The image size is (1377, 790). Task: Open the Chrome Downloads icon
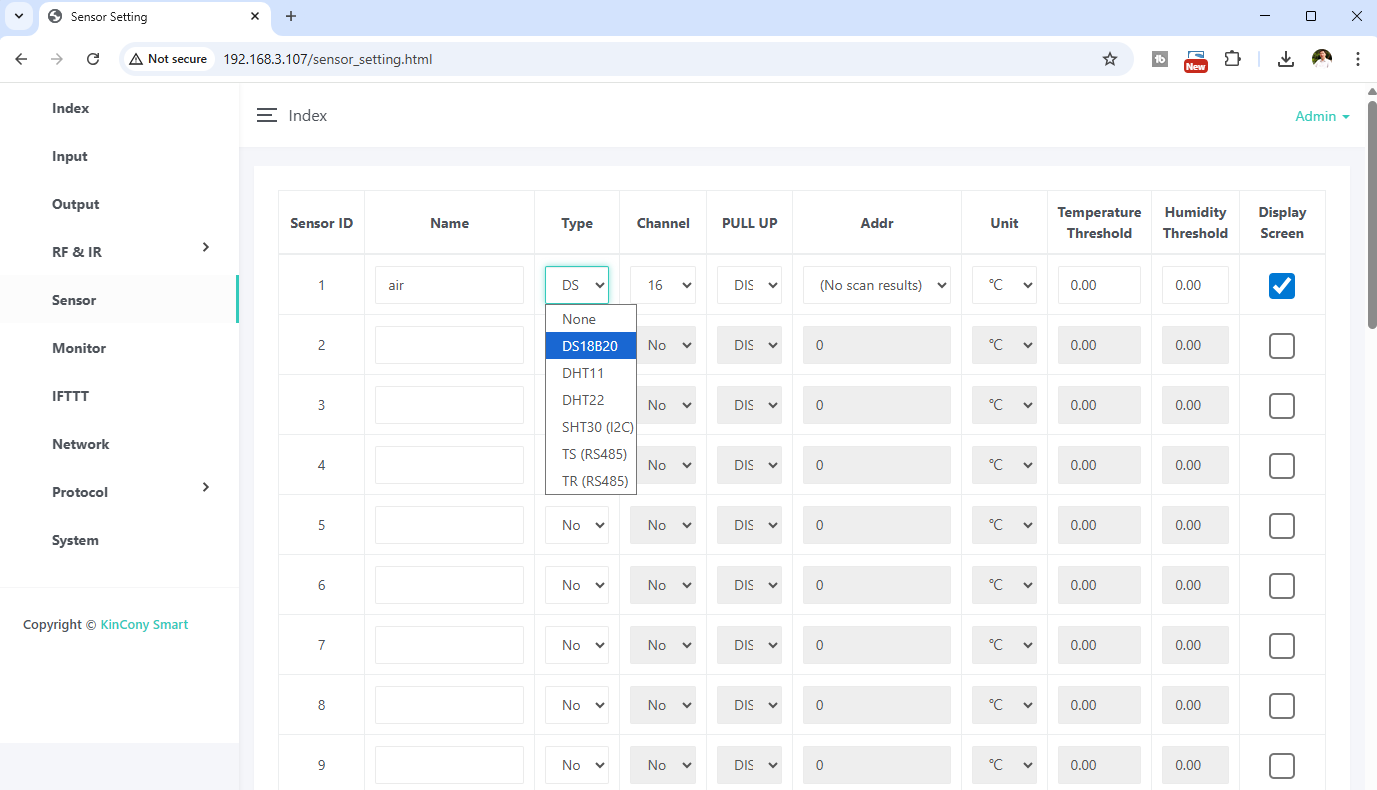1286,59
